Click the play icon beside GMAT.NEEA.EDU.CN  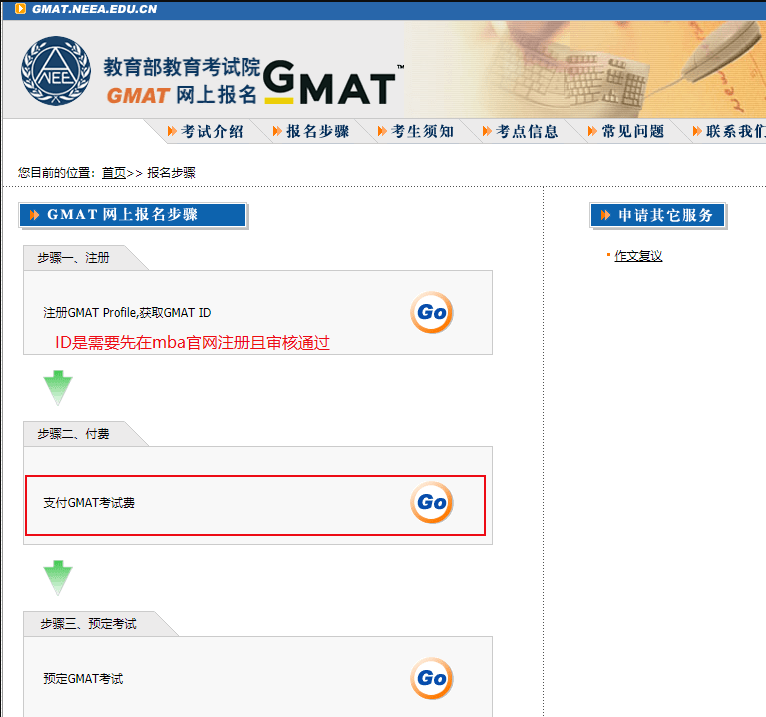click(20, 9)
